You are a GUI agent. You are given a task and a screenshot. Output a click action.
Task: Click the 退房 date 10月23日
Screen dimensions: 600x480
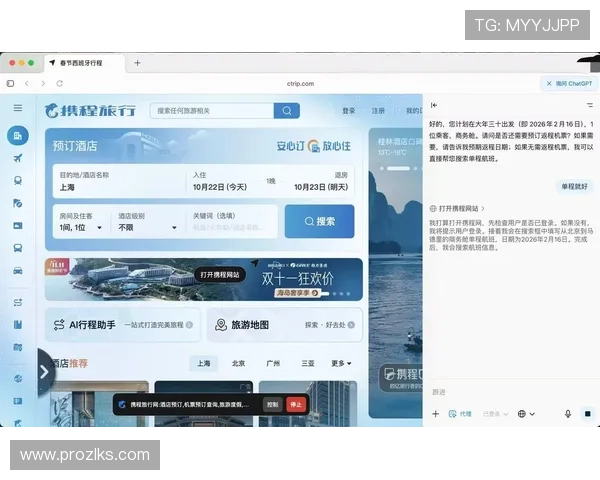321,187
